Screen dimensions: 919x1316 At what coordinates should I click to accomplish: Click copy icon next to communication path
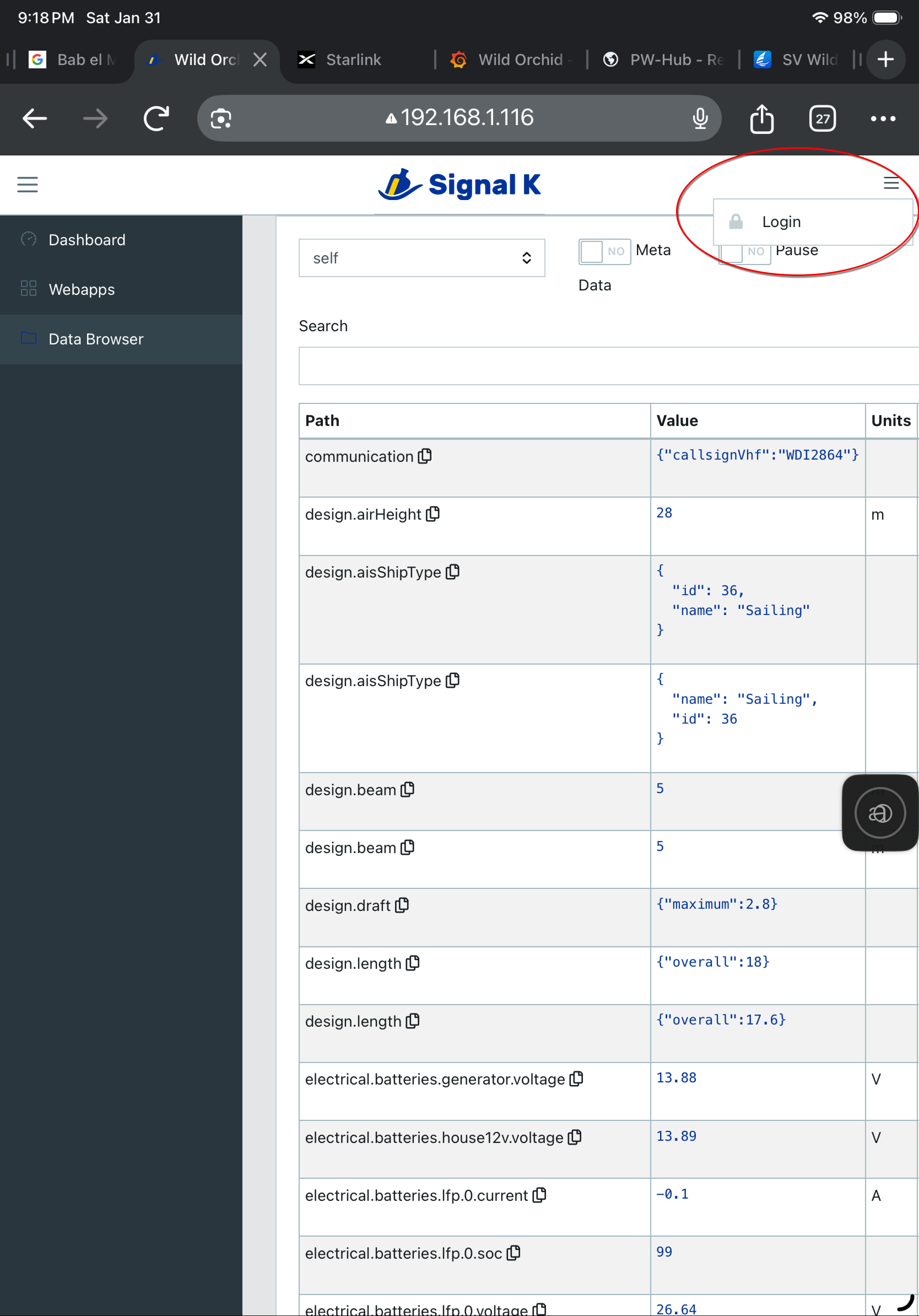[x=425, y=456]
